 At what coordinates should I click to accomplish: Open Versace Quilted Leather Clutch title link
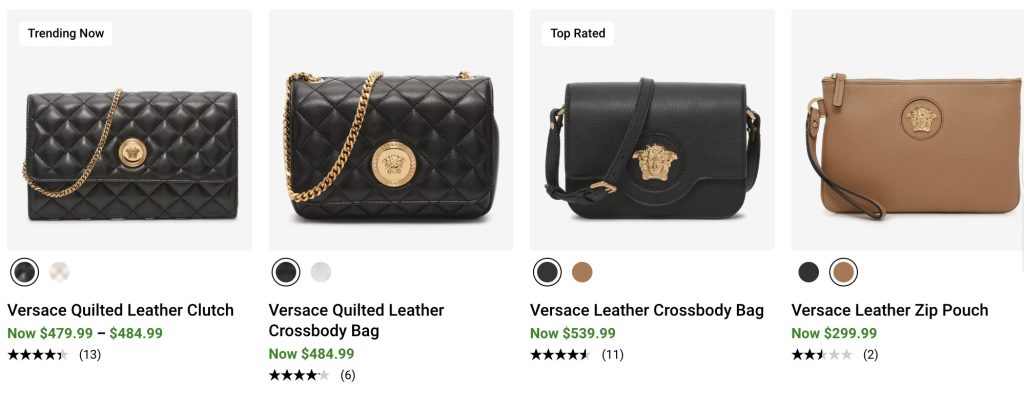click(120, 310)
